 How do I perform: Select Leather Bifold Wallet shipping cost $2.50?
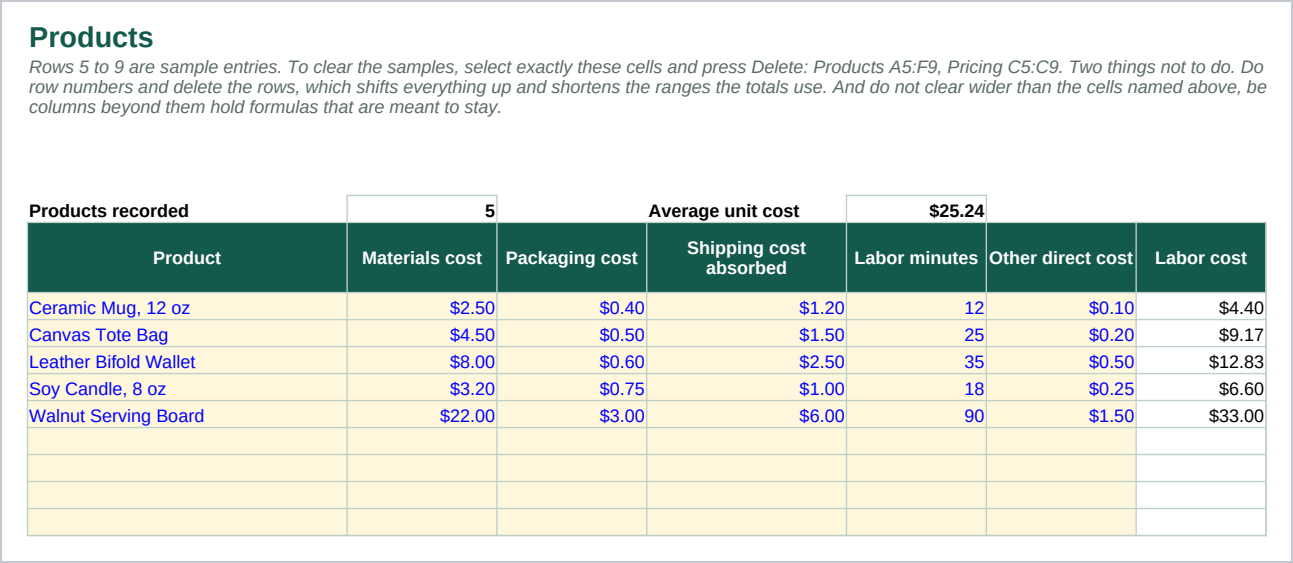[746, 361]
